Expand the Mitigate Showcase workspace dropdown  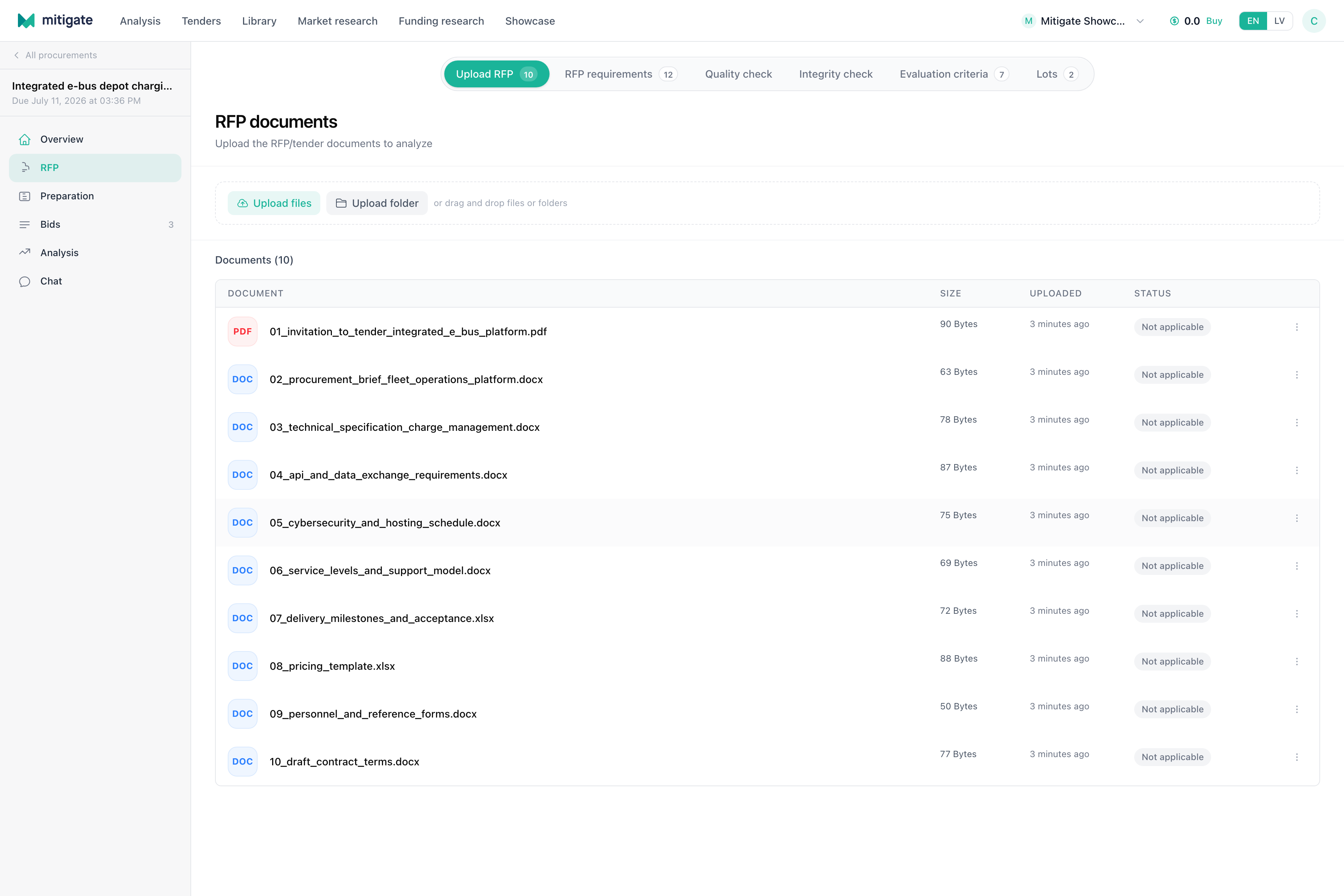tap(1140, 21)
